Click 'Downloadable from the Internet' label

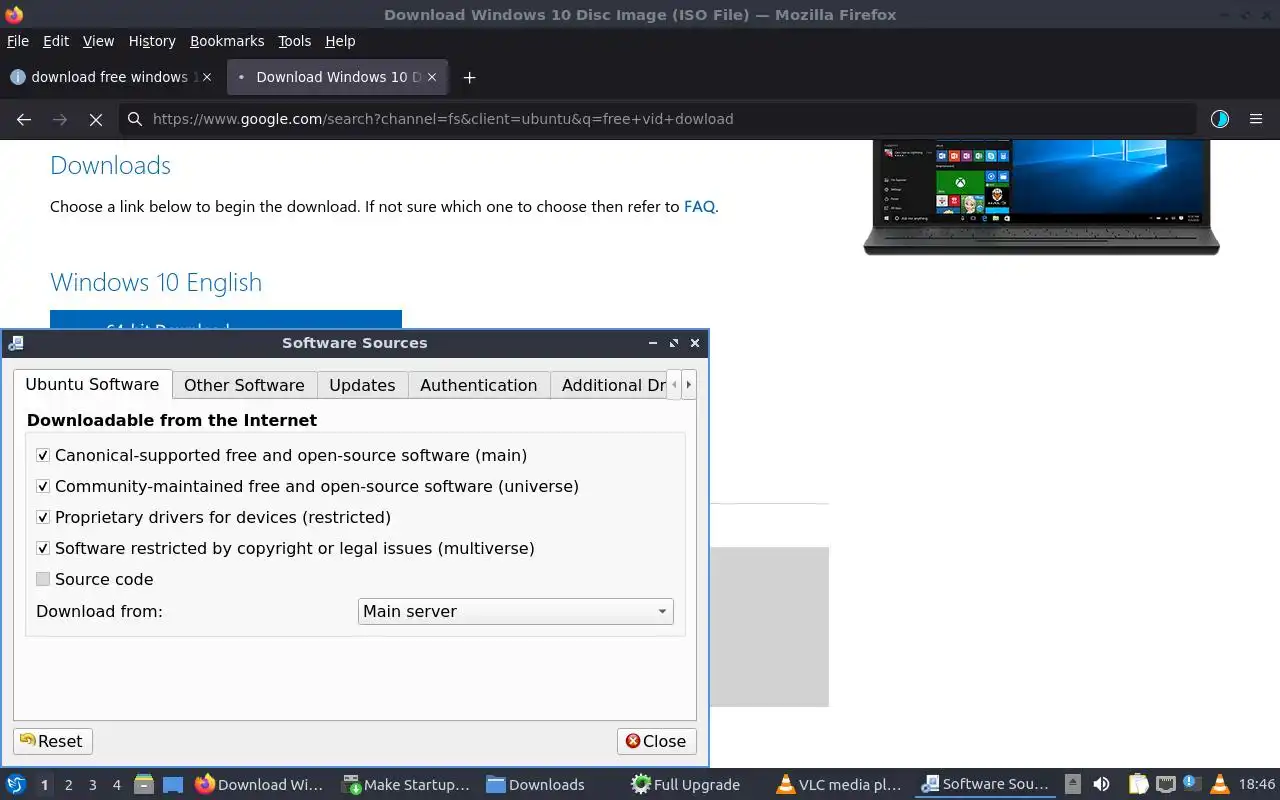(x=172, y=420)
